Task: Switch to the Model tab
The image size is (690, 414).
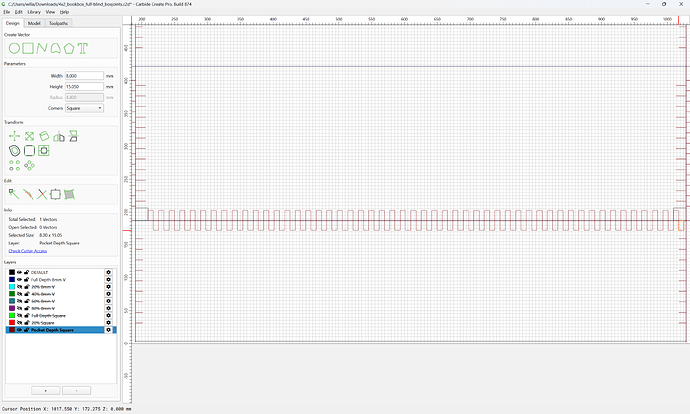Action: (x=34, y=23)
